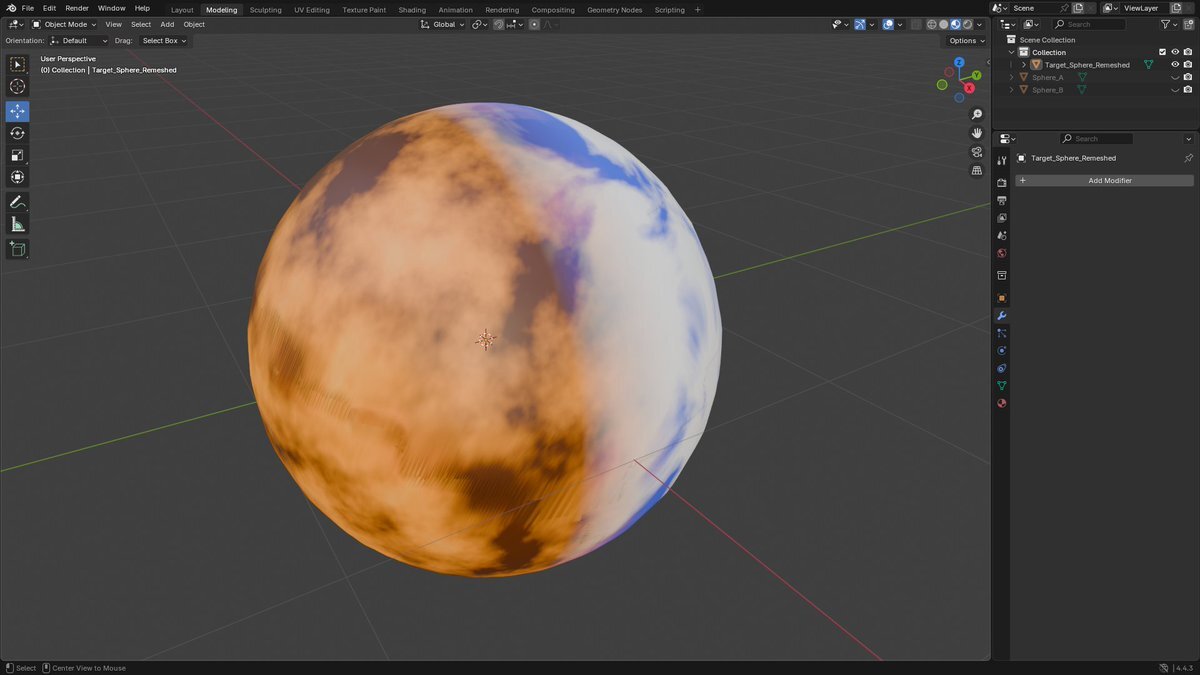Open the Collection properties tab
This screenshot has width=1200, height=675.
[x=1002, y=275]
